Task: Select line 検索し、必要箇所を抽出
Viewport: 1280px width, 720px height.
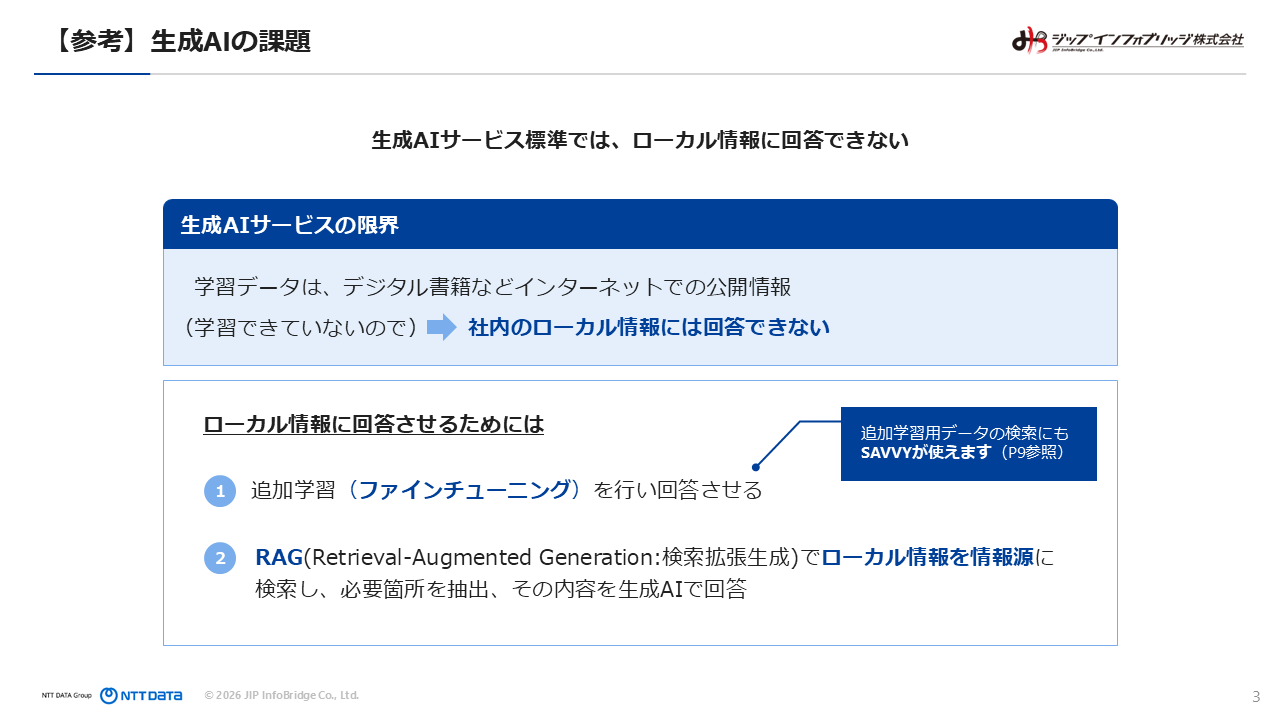Action: (501, 590)
